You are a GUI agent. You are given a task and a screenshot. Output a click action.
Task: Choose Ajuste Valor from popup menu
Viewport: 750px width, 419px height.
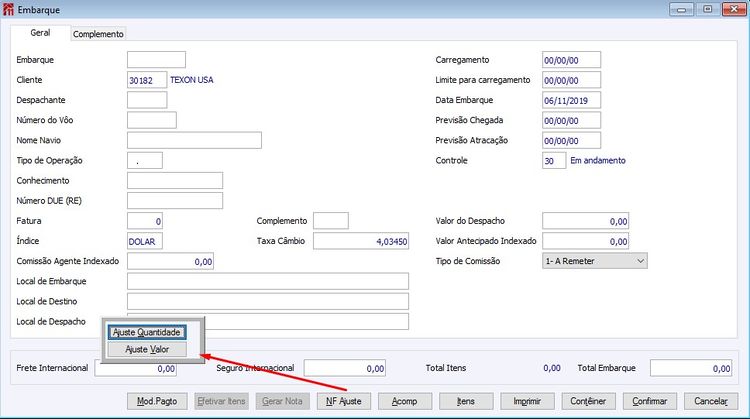point(147,349)
